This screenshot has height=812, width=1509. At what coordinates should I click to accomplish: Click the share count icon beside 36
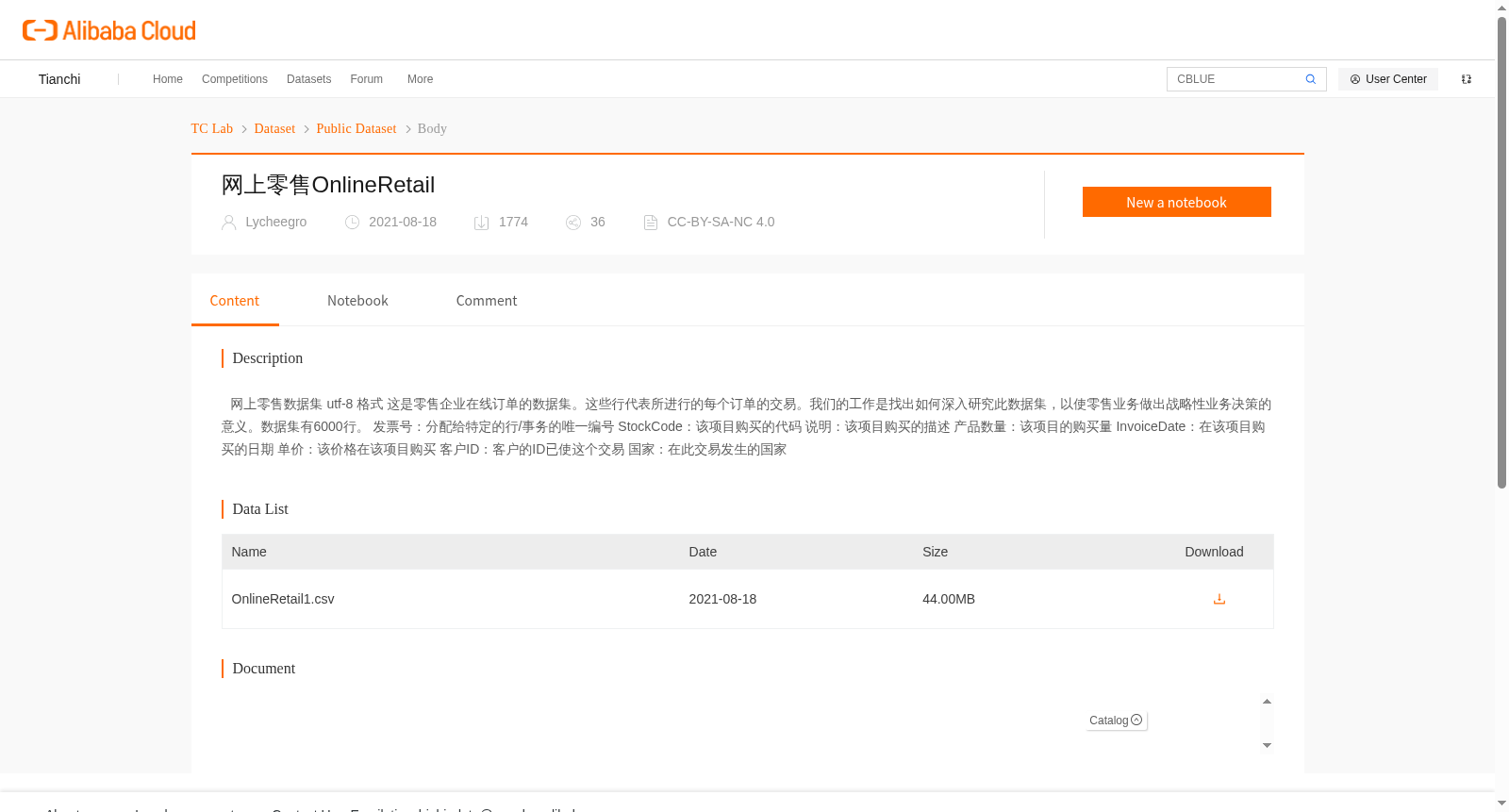click(573, 223)
